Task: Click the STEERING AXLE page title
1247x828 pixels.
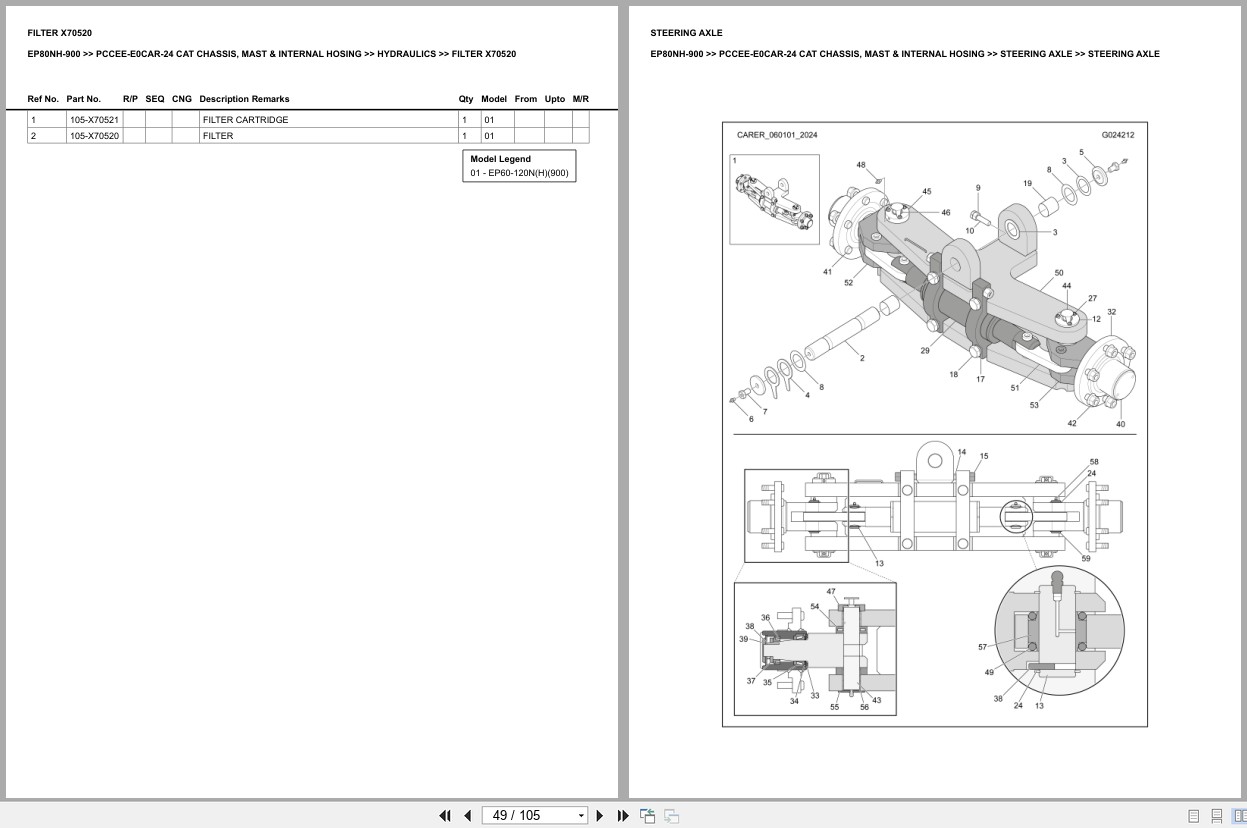Action: pyautogui.click(x=686, y=33)
